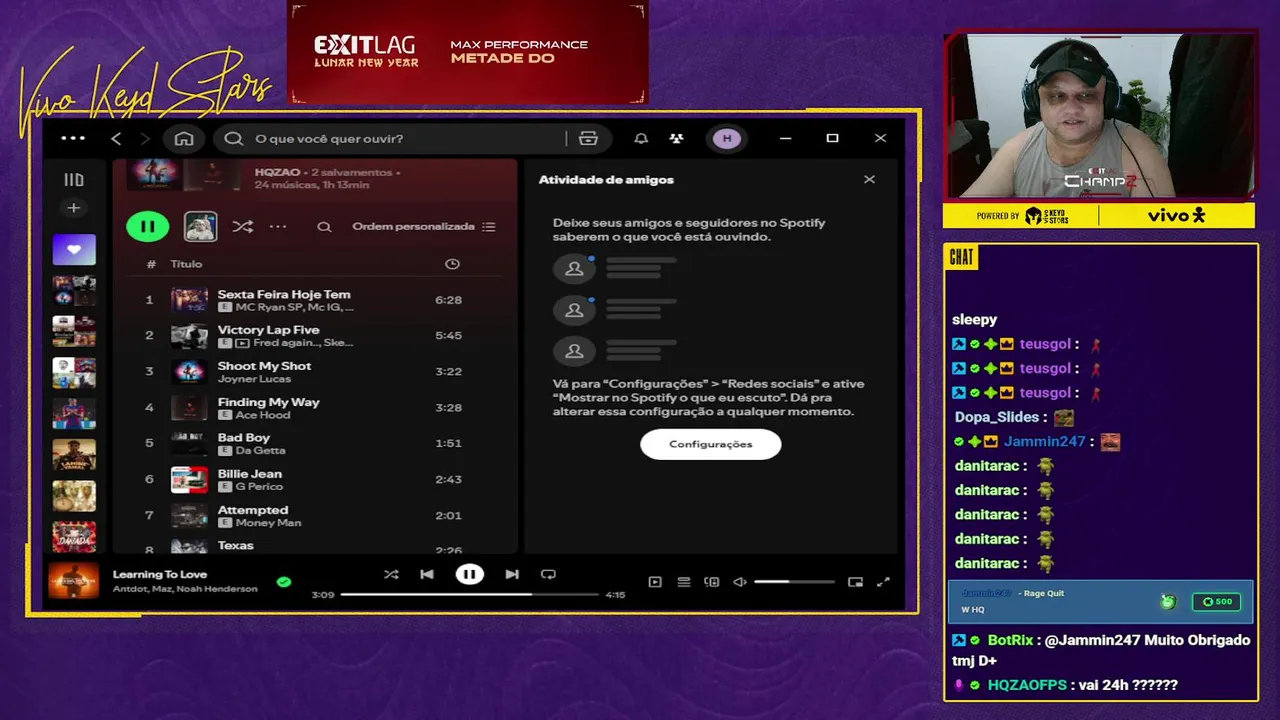The image size is (1280, 720).
Task: Search within the playlist using the magnifier
Action: 324,227
